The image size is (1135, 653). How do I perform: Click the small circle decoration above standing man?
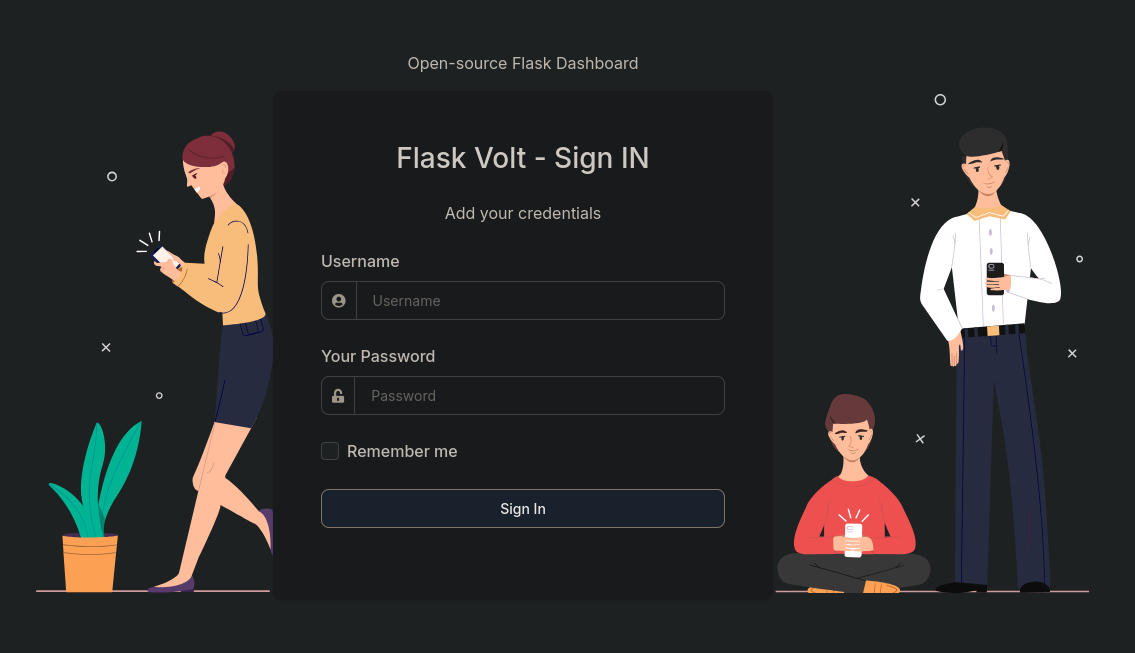[x=940, y=100]
